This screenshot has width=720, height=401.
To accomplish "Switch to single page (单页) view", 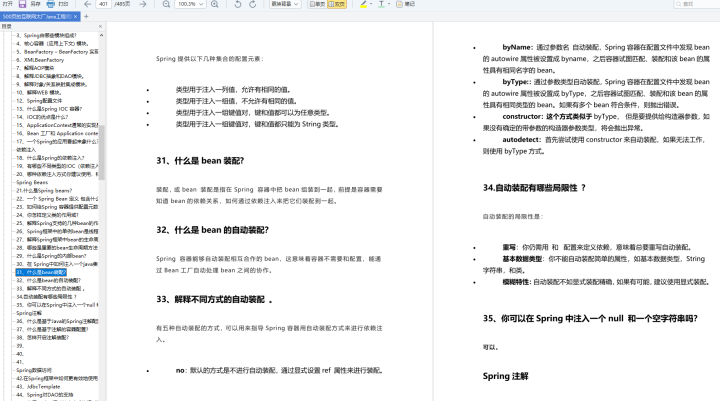I will click(317, 4).
